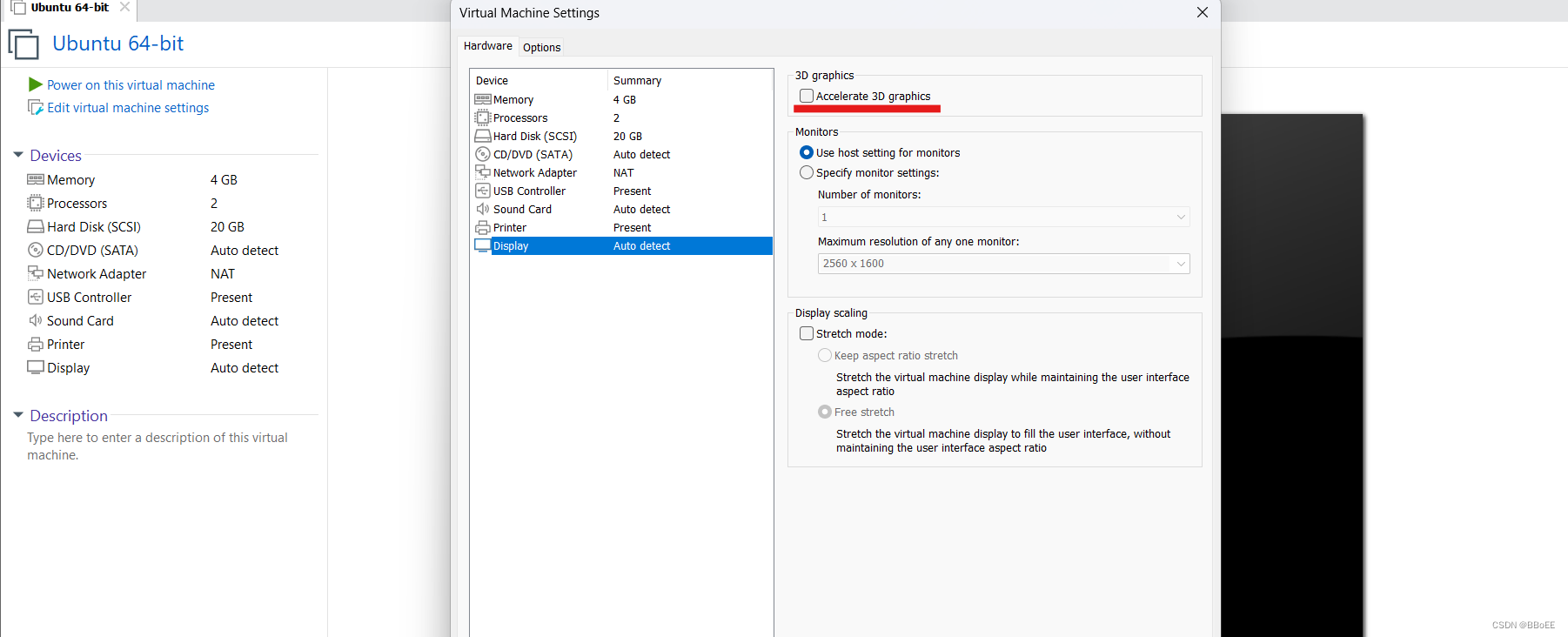Select the Ubuntu 64-bit tab in main window

(70, 7)
